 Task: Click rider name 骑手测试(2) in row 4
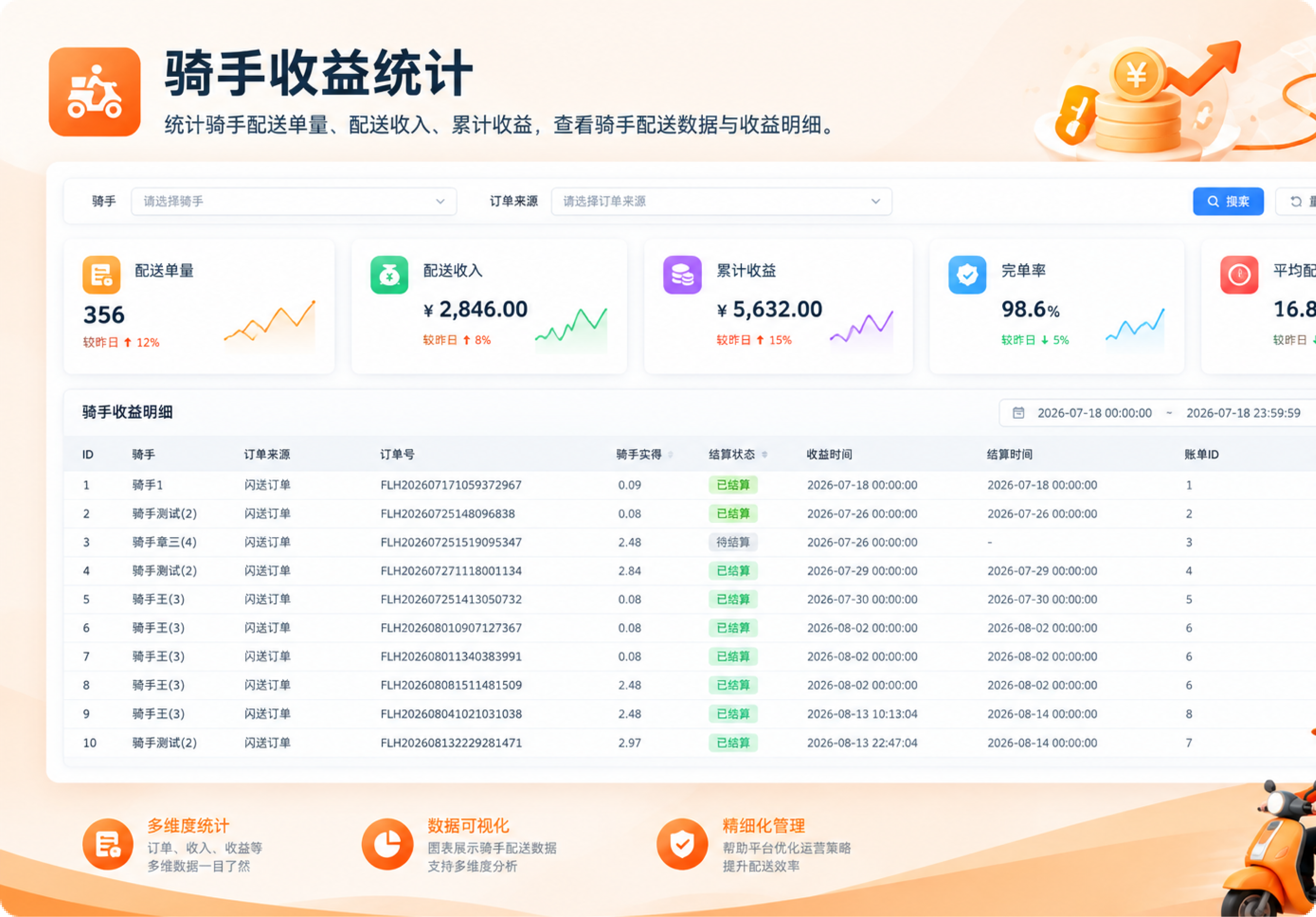(x=165, y=571)
